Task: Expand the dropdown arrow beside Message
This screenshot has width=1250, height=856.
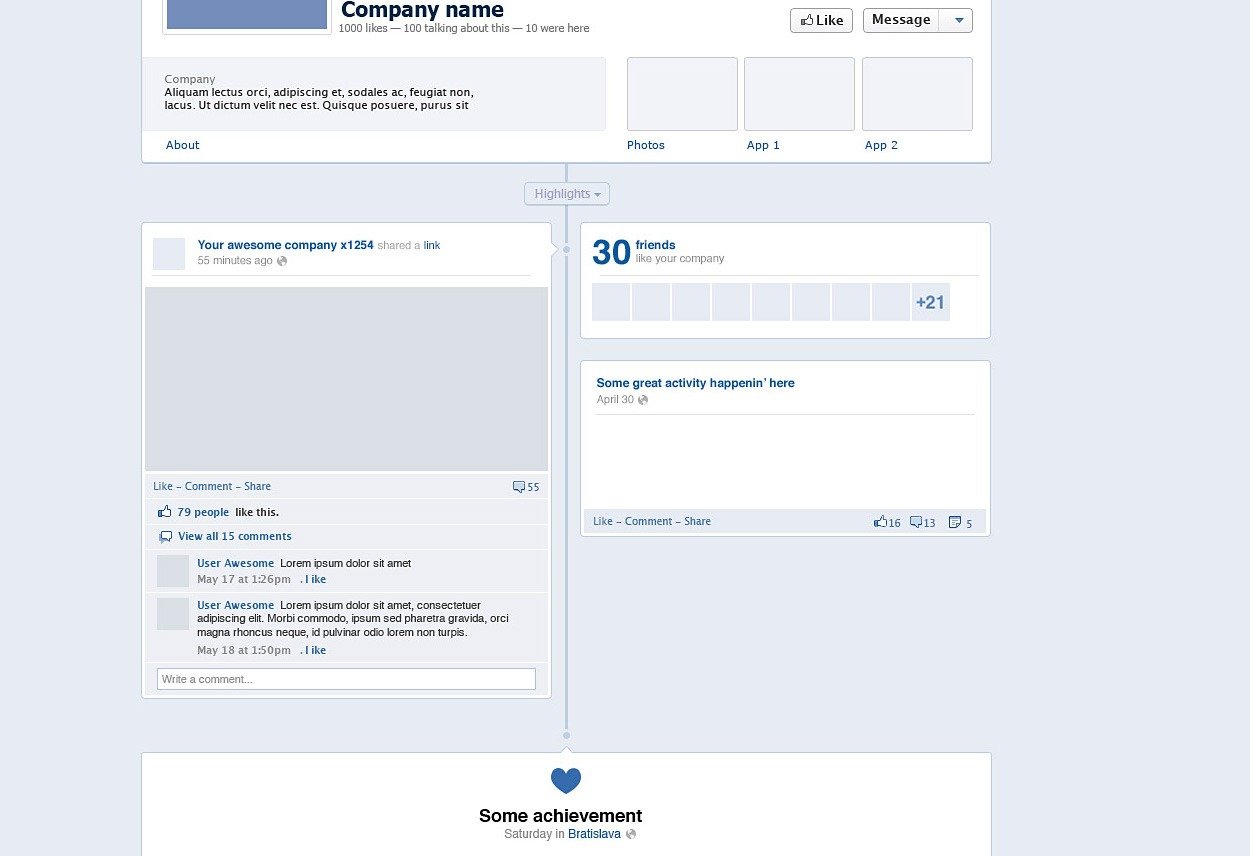Action: (x=958, y=20)
